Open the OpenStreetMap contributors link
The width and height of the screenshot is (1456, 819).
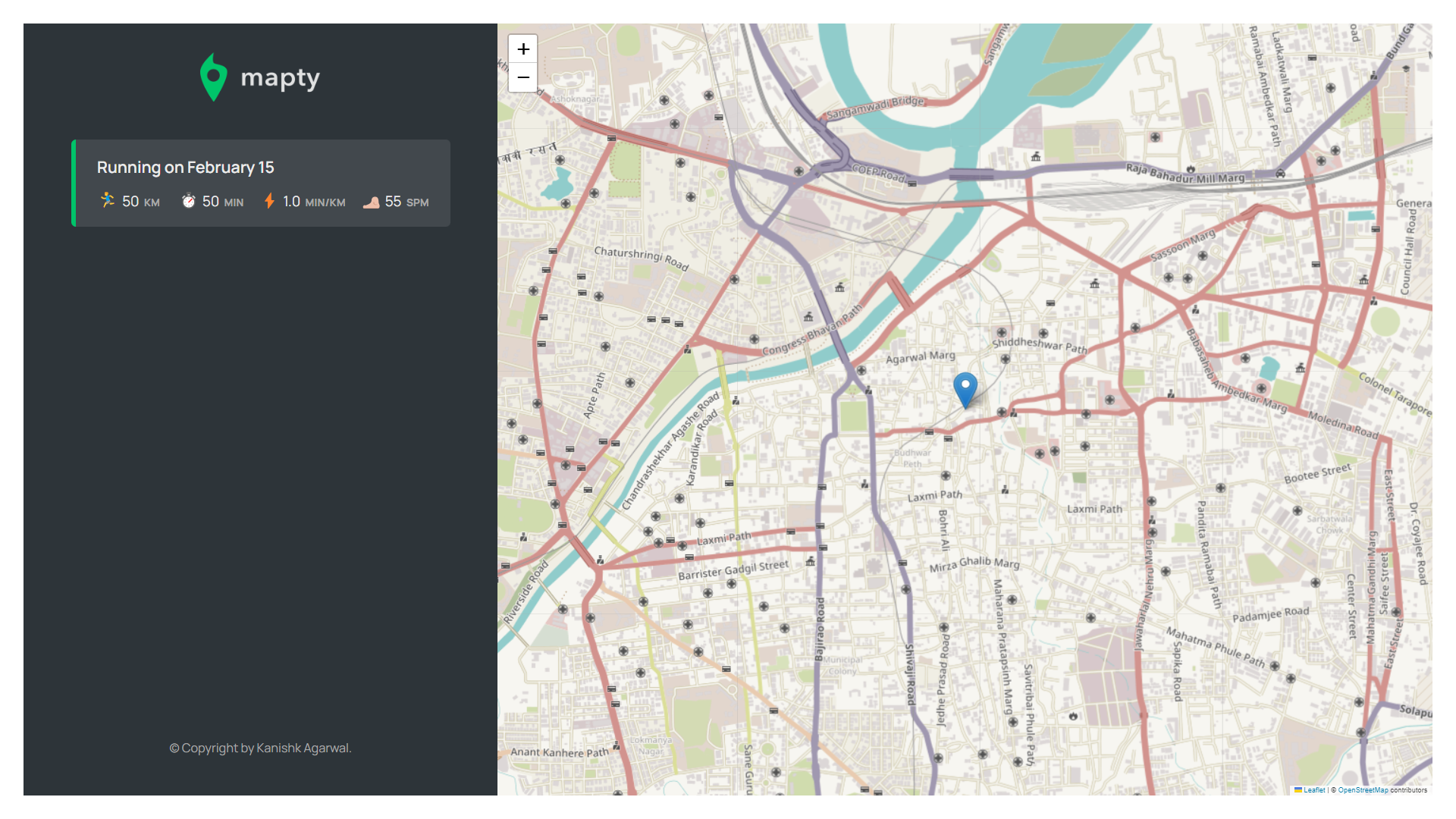[1363, 790]
